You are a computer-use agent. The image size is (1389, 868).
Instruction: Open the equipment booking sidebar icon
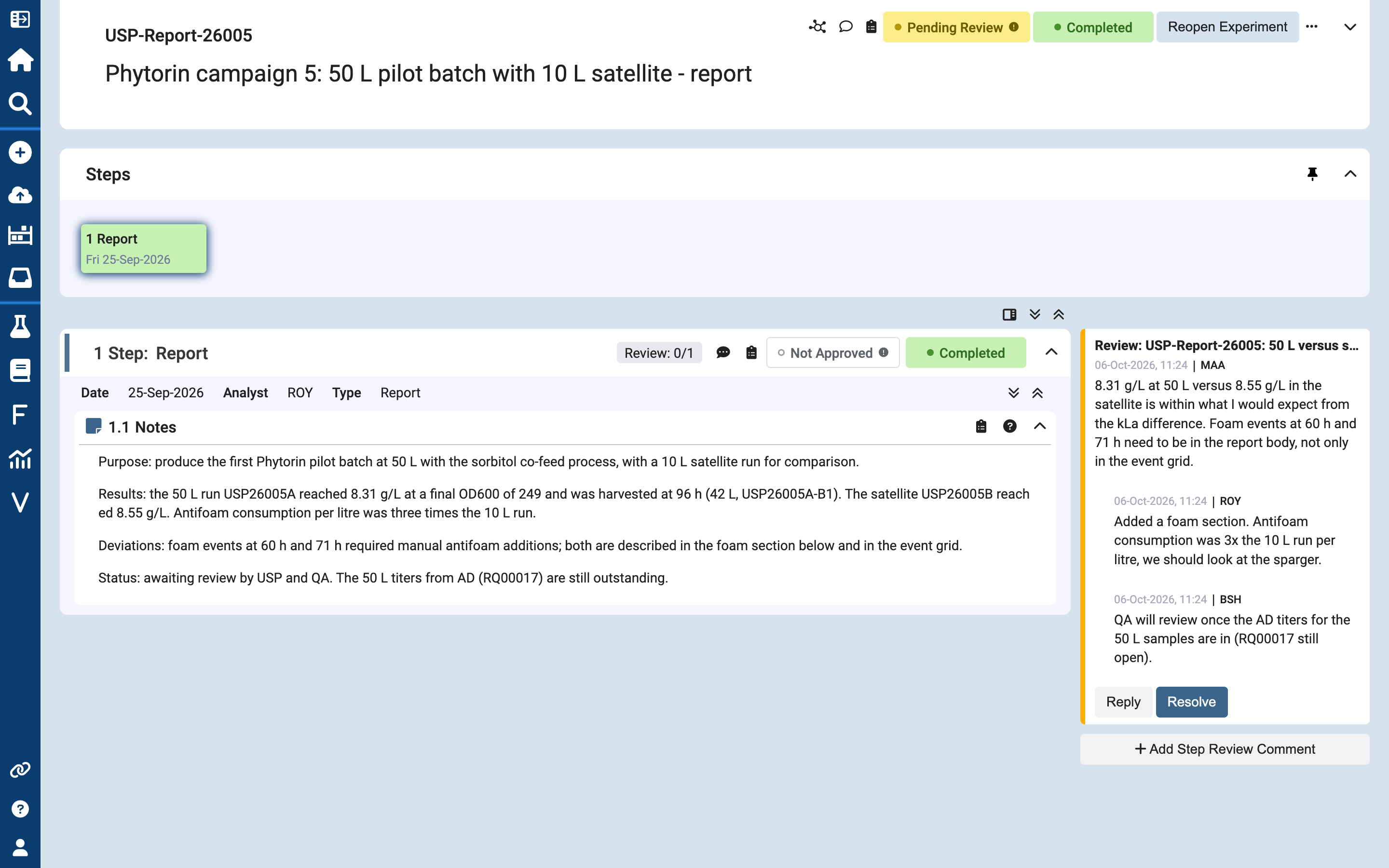pyautogui.click(x=20, y=235)
